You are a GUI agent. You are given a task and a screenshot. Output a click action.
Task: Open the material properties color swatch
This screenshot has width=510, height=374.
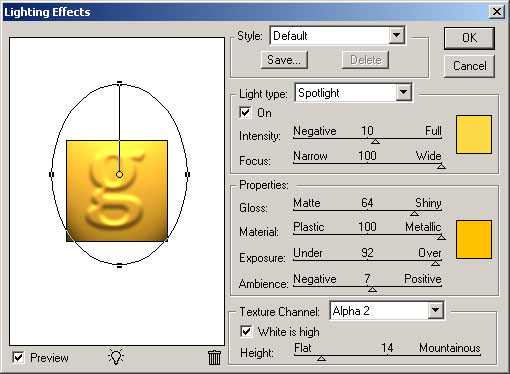click(x=474, y=239)
